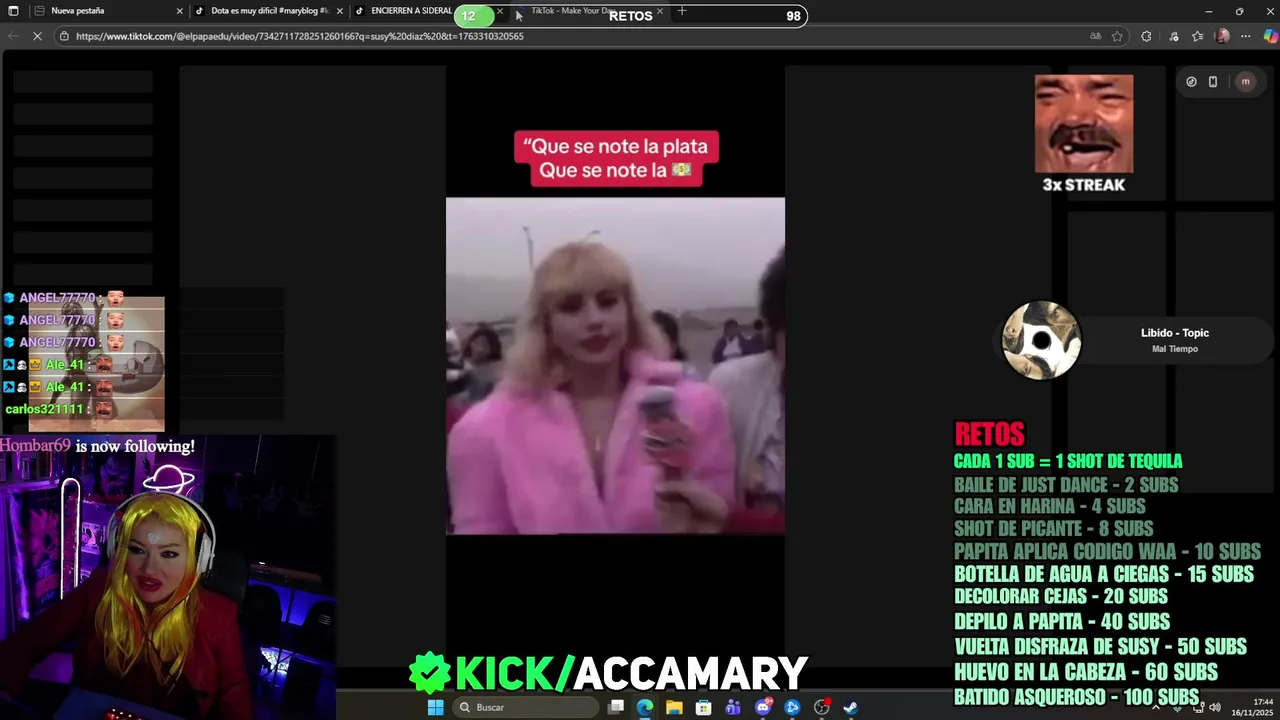
Task: Open Task View on the taskbar
Action: (x=616, y=707)
